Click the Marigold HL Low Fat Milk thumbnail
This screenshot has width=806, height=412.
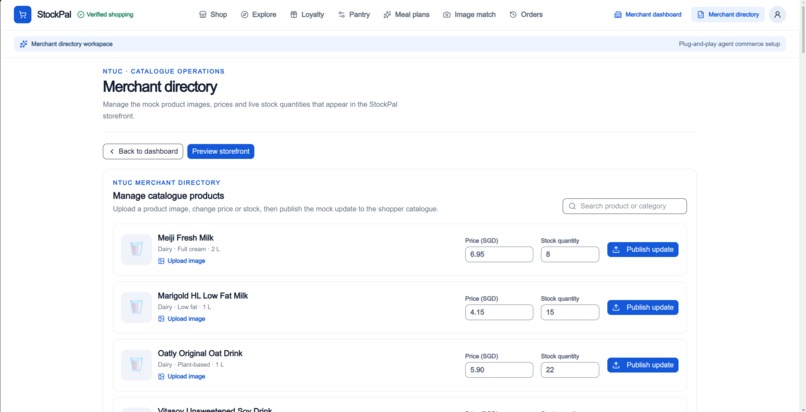(136, 307)
